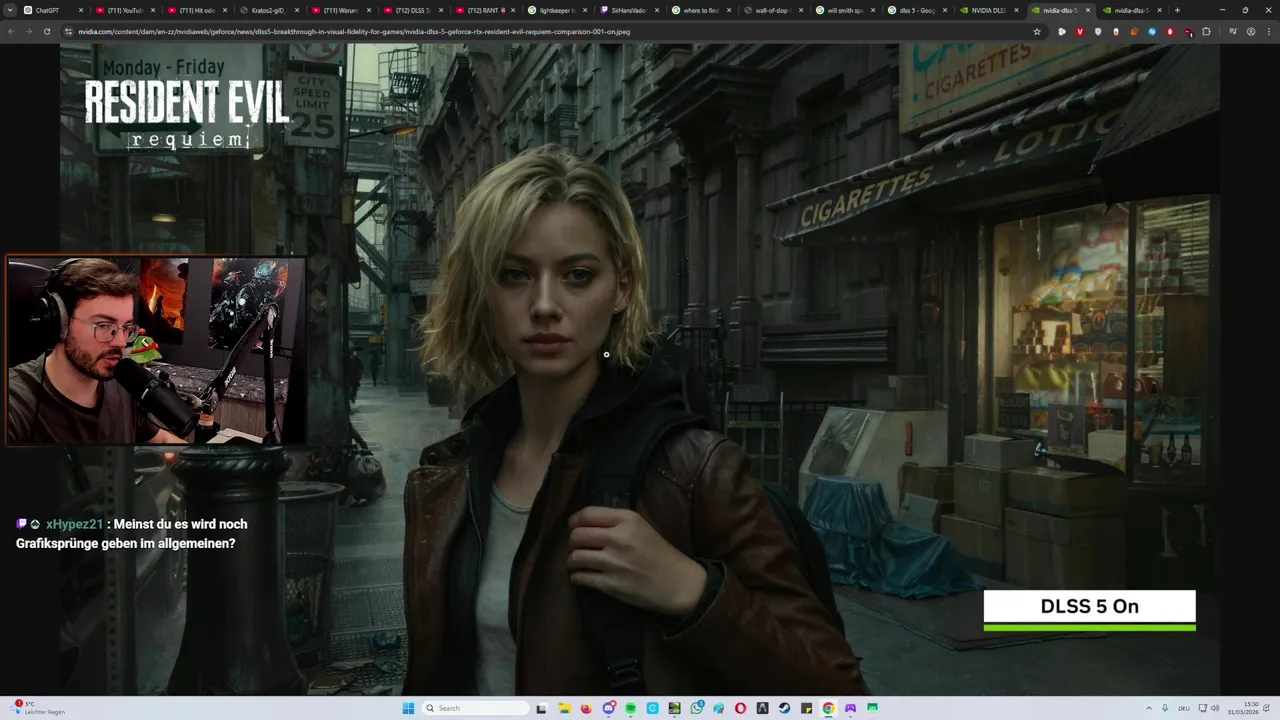Click the Windows Start button
This screenshot has height=720, width=1280.
[408, 708]
